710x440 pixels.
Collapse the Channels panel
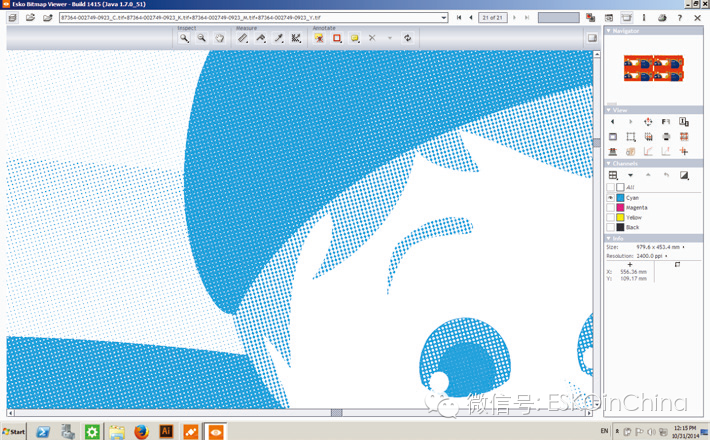(609, 163)
